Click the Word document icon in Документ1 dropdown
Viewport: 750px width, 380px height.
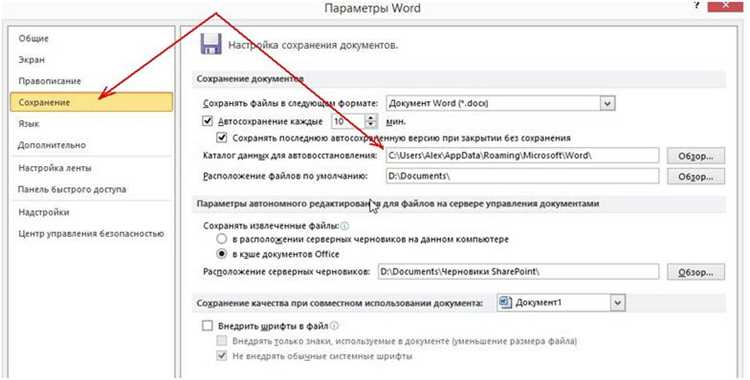(x=505, y=302)
